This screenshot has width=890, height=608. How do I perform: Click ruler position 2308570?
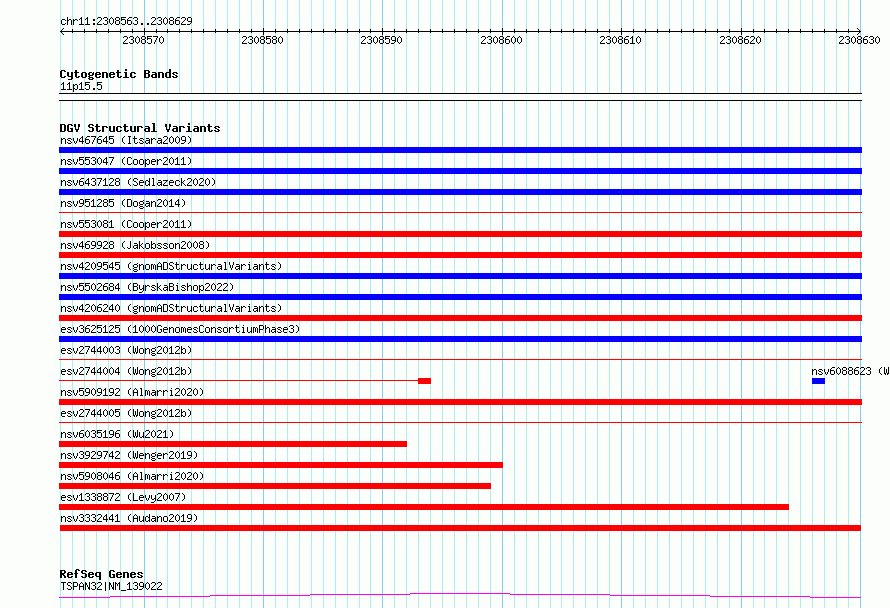[x=144, y=40]
